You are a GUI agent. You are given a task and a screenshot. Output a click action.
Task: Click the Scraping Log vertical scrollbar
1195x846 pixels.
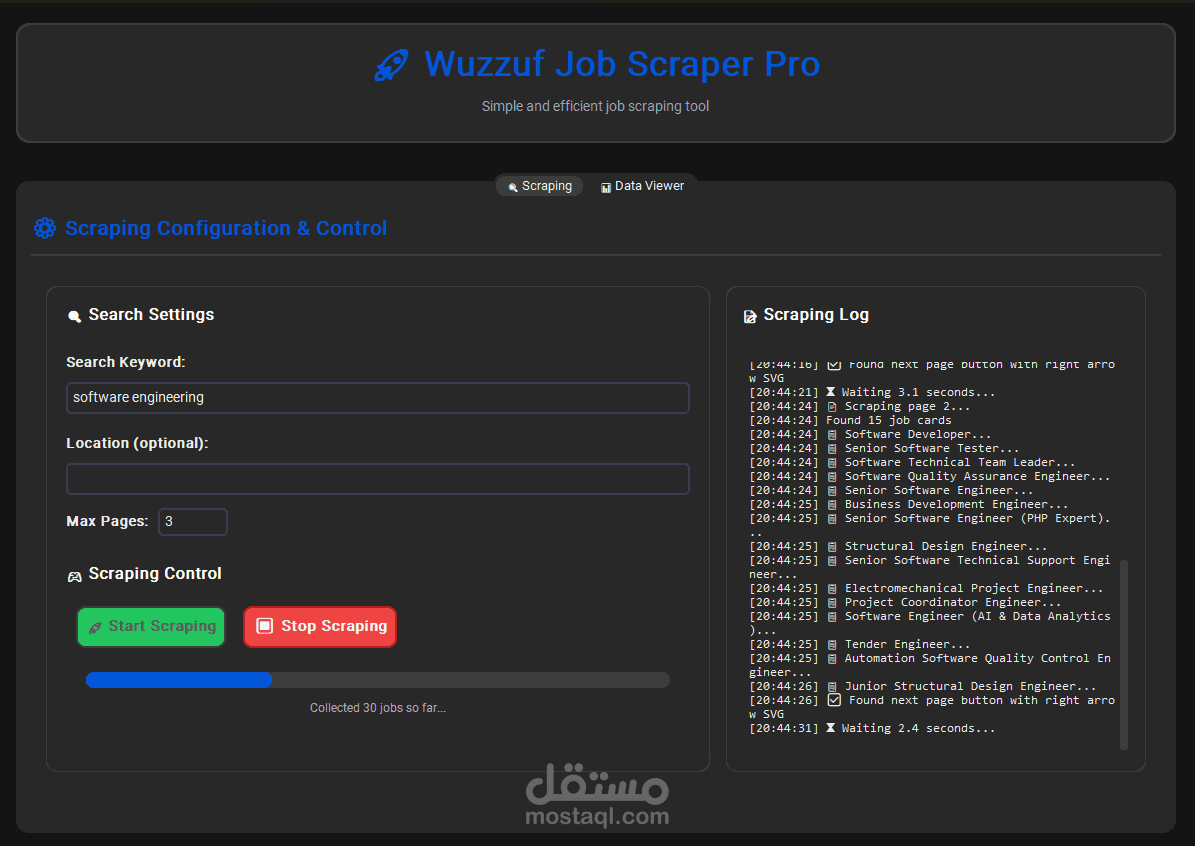1123,654
